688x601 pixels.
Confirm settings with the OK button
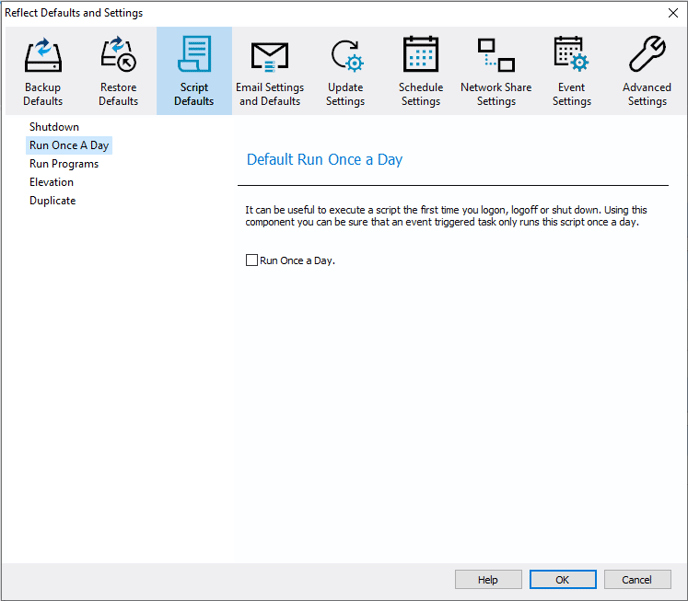[x=563, y=580]
